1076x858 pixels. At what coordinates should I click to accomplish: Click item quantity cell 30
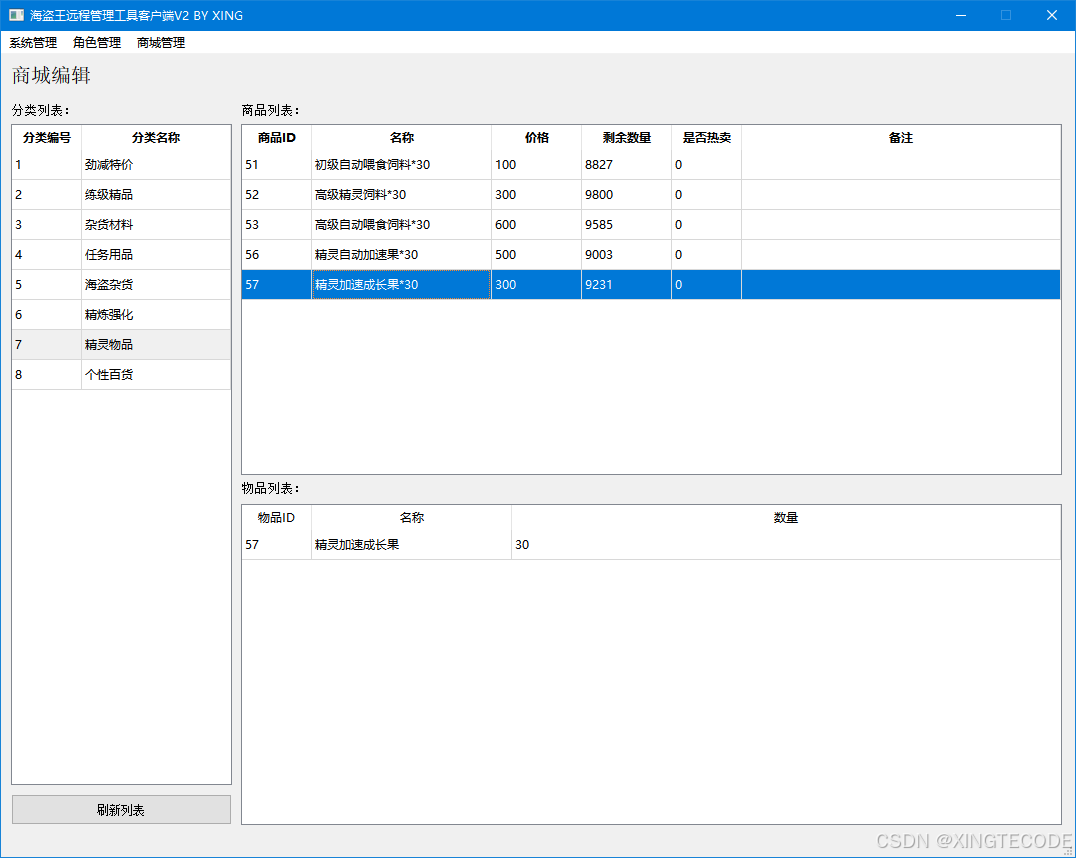[786, 545]
